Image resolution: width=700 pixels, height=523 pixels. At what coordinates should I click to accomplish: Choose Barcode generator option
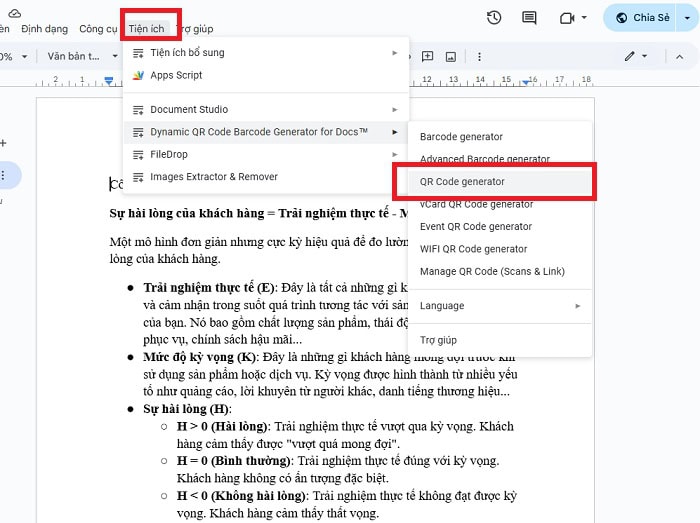point(500,137)
